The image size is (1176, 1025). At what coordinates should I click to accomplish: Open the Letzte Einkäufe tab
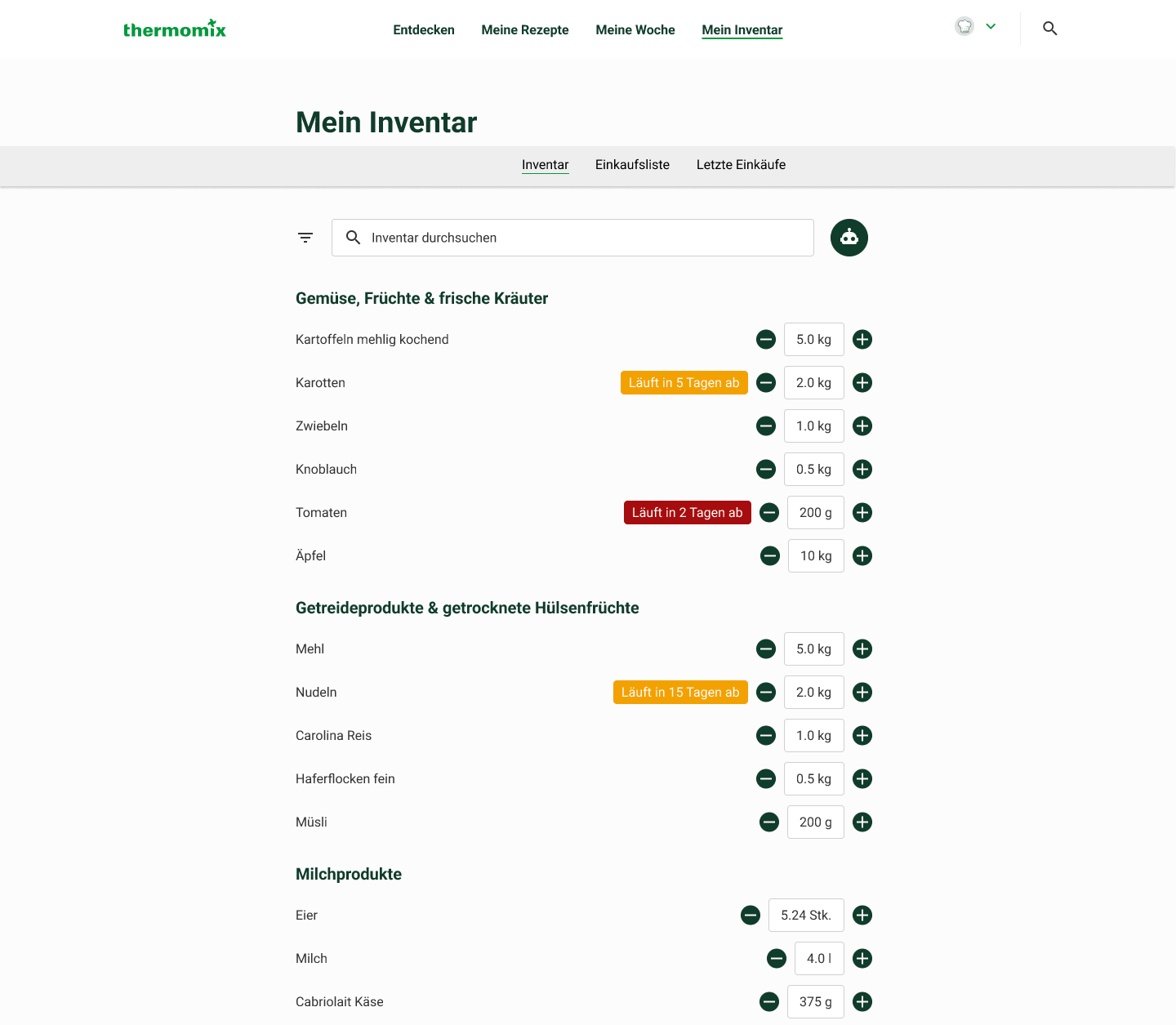point(741,165)
